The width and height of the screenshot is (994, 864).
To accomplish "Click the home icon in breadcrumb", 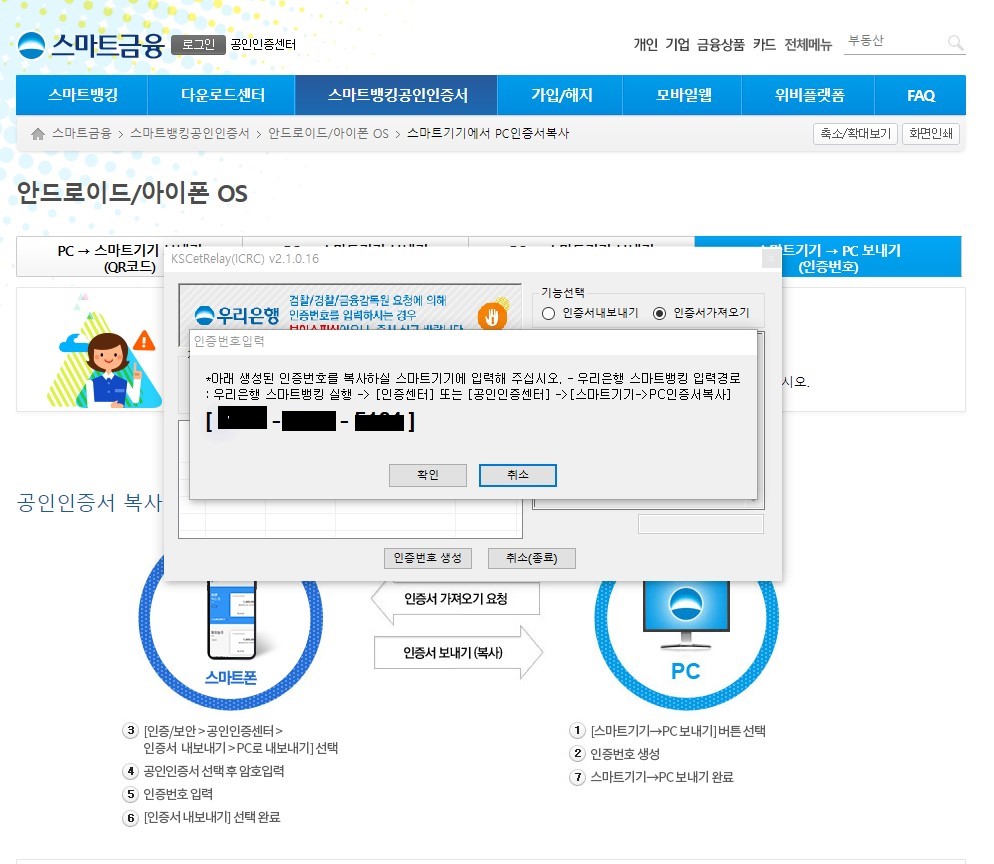I will [38, 134].
